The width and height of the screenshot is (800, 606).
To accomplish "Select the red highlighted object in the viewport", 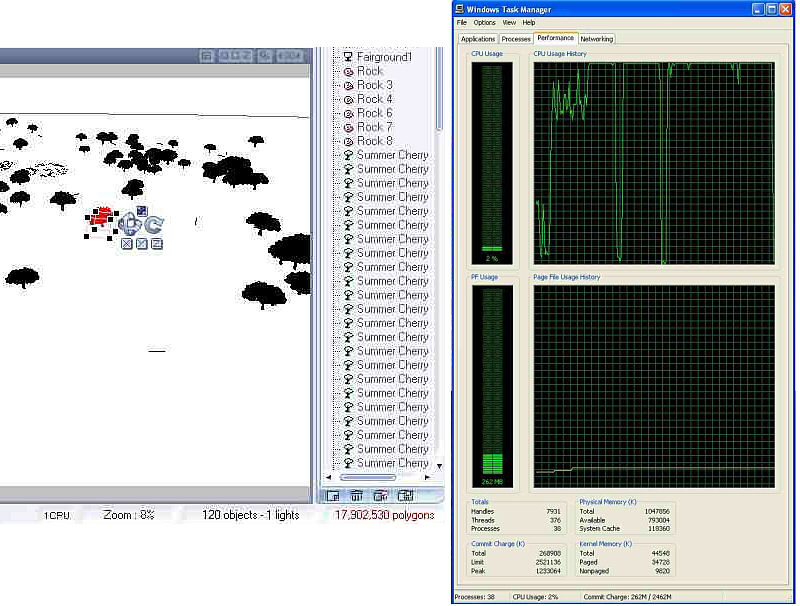I will 100,216.
